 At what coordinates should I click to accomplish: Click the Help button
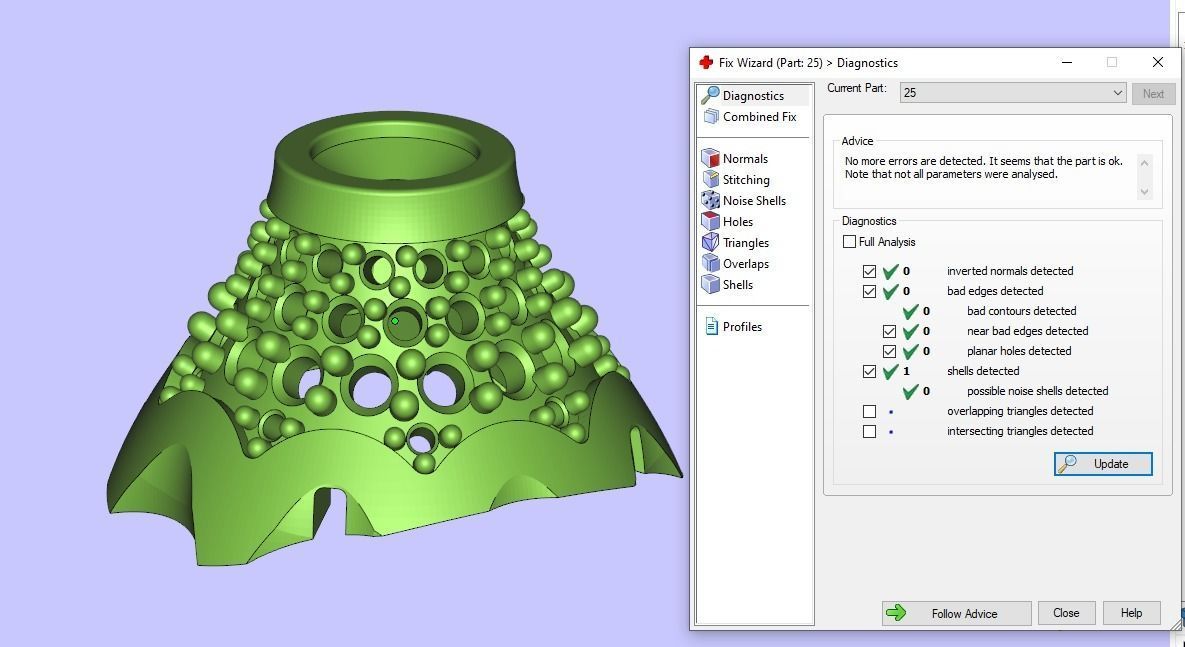[x=1131, y=613]
